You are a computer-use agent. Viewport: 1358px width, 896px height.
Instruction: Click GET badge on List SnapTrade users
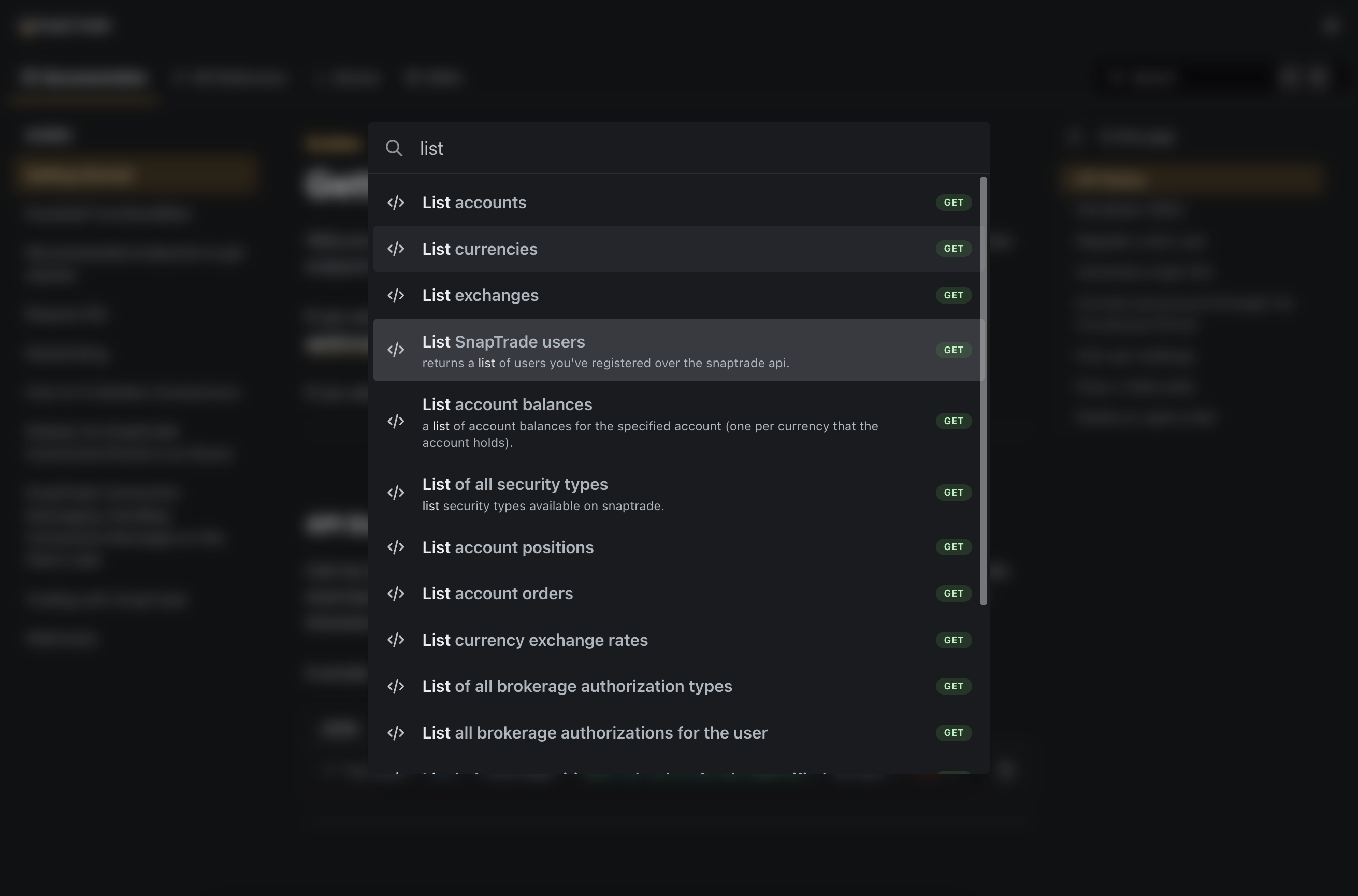[x=954, y=350]
